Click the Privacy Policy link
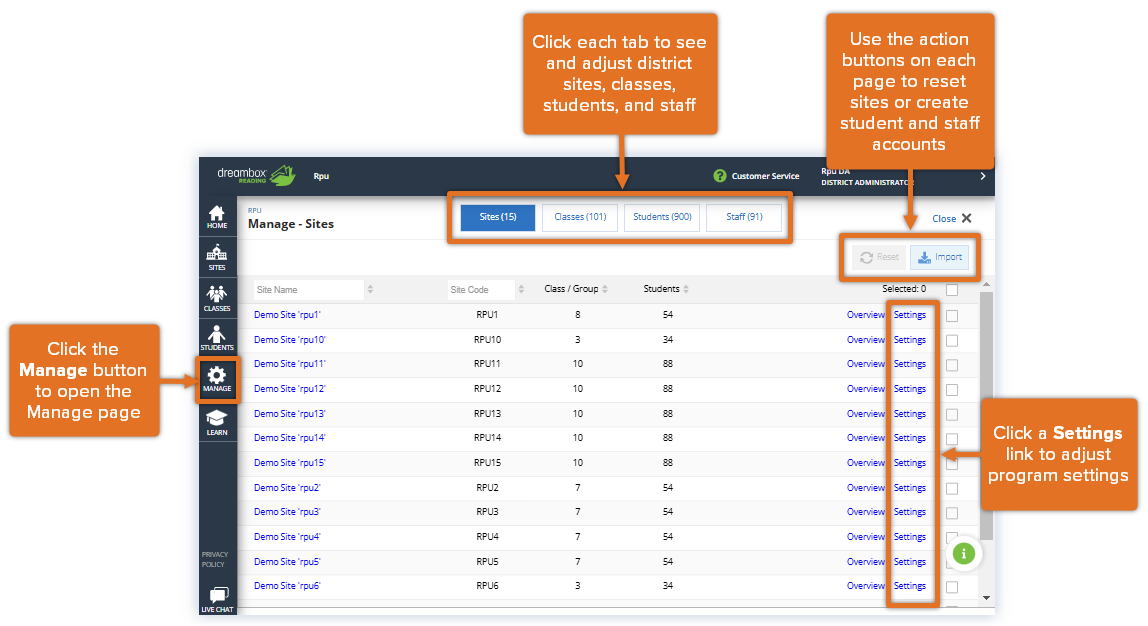1148x626 pixels. [x=215, y=559]
